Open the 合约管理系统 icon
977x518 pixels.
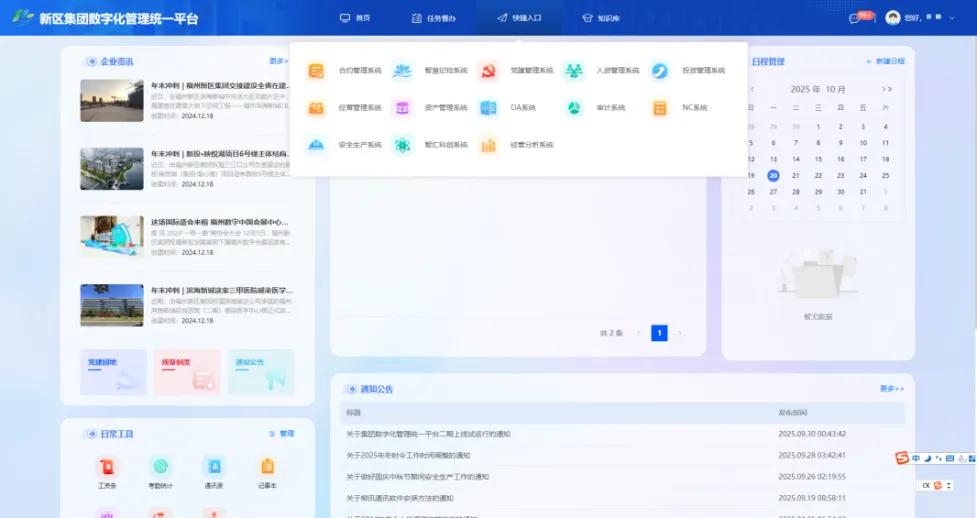[x=316, y=71]
